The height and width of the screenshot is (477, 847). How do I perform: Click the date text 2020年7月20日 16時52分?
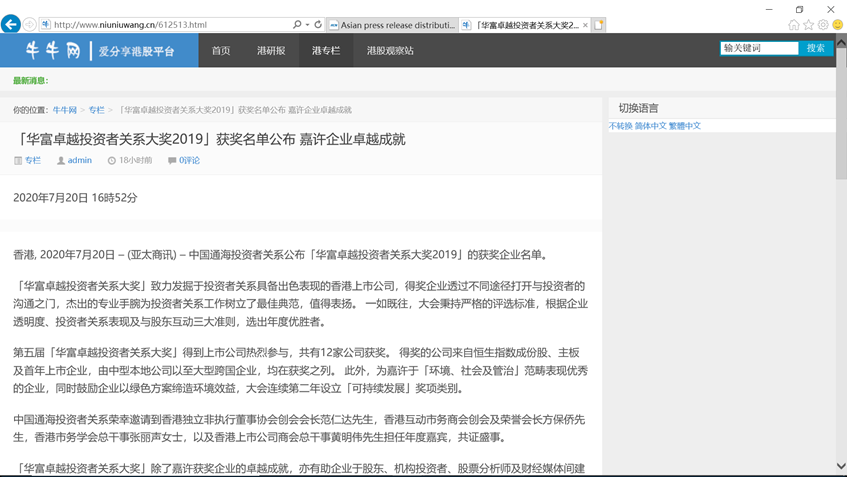tap(75, 198)
